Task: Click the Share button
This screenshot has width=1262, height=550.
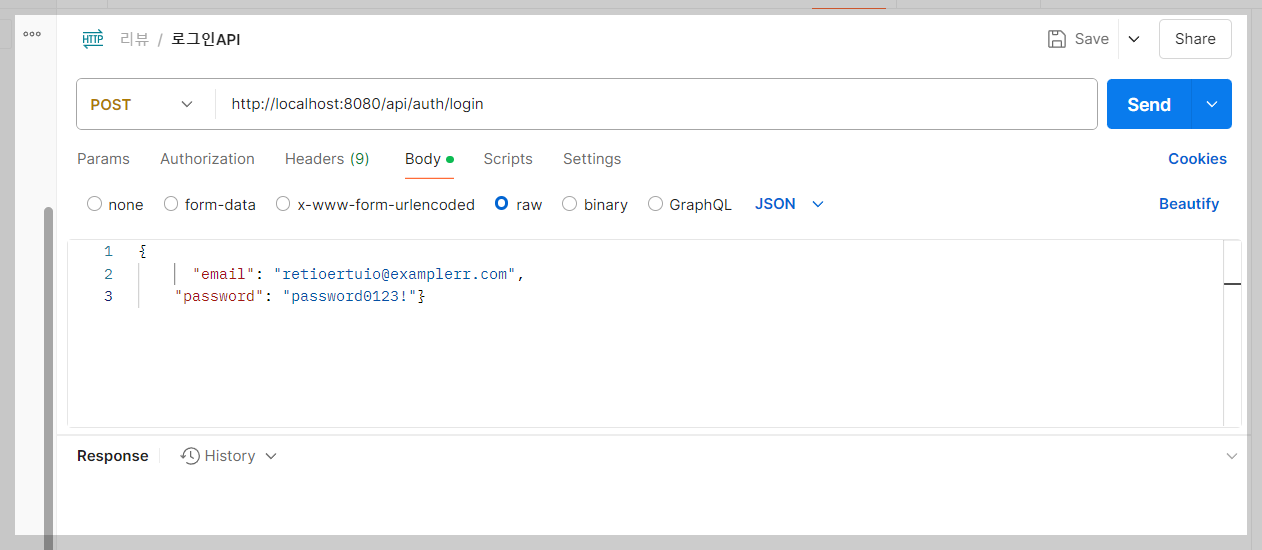Action: [1195, 39]
